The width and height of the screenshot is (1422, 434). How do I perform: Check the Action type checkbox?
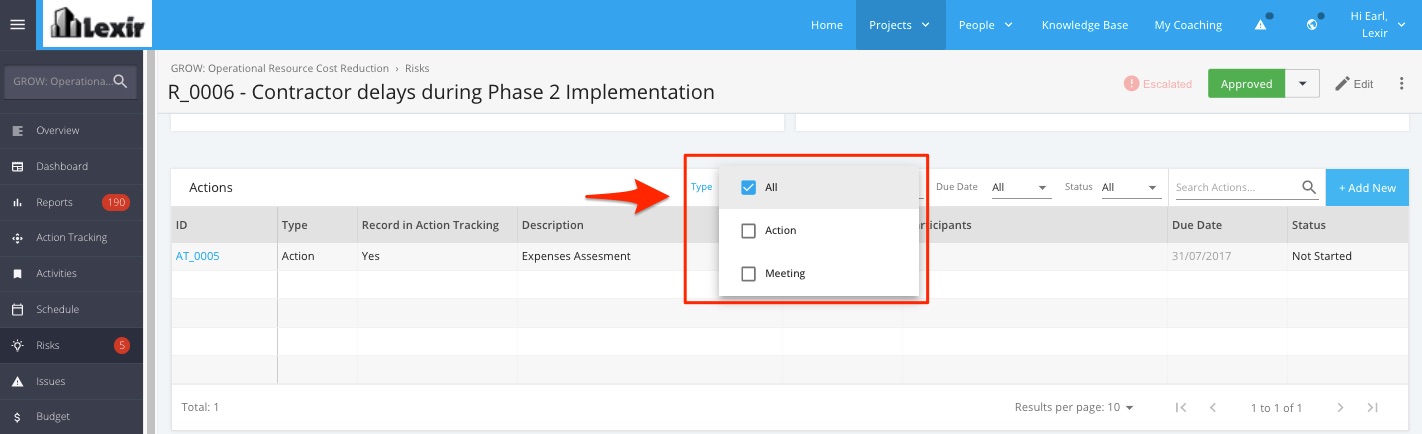coord(748,230)
